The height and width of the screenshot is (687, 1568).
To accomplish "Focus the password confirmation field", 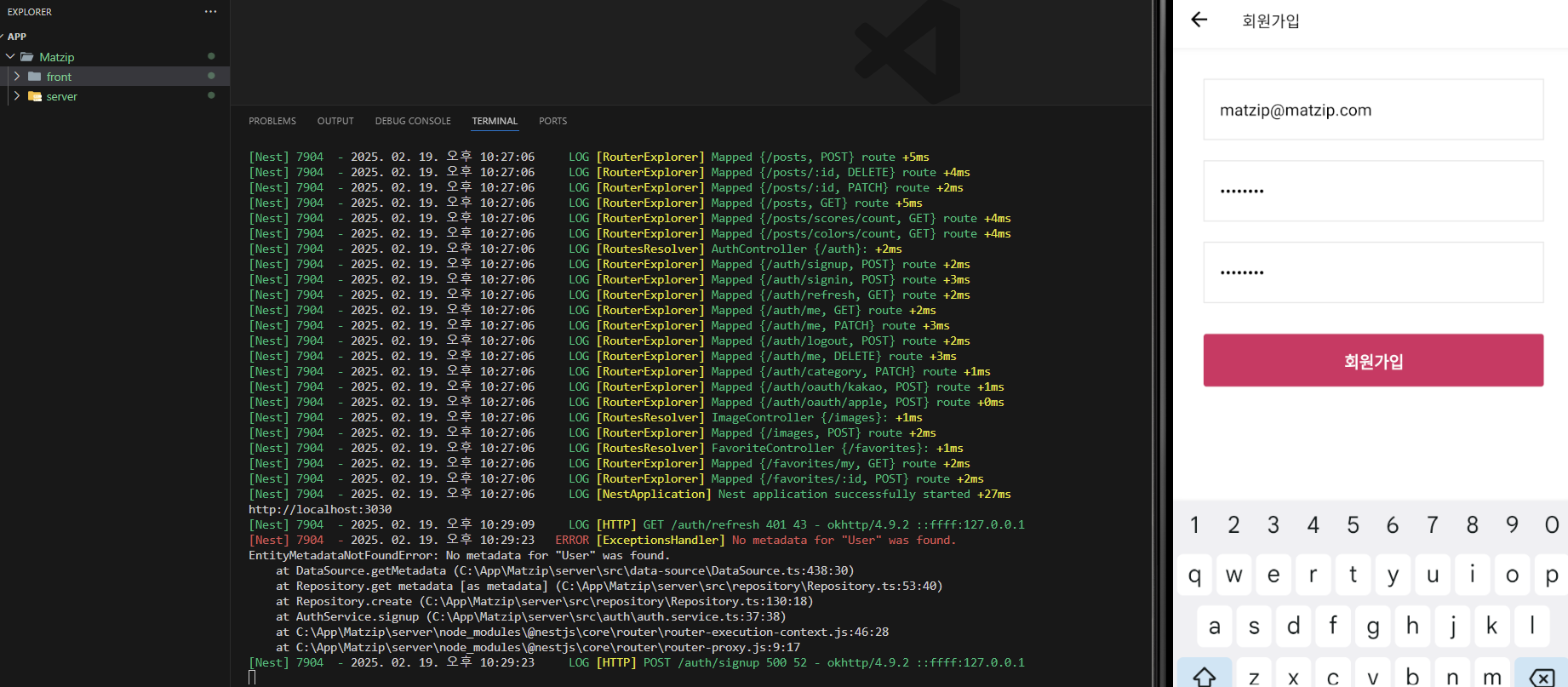I will pos(1373,272).
